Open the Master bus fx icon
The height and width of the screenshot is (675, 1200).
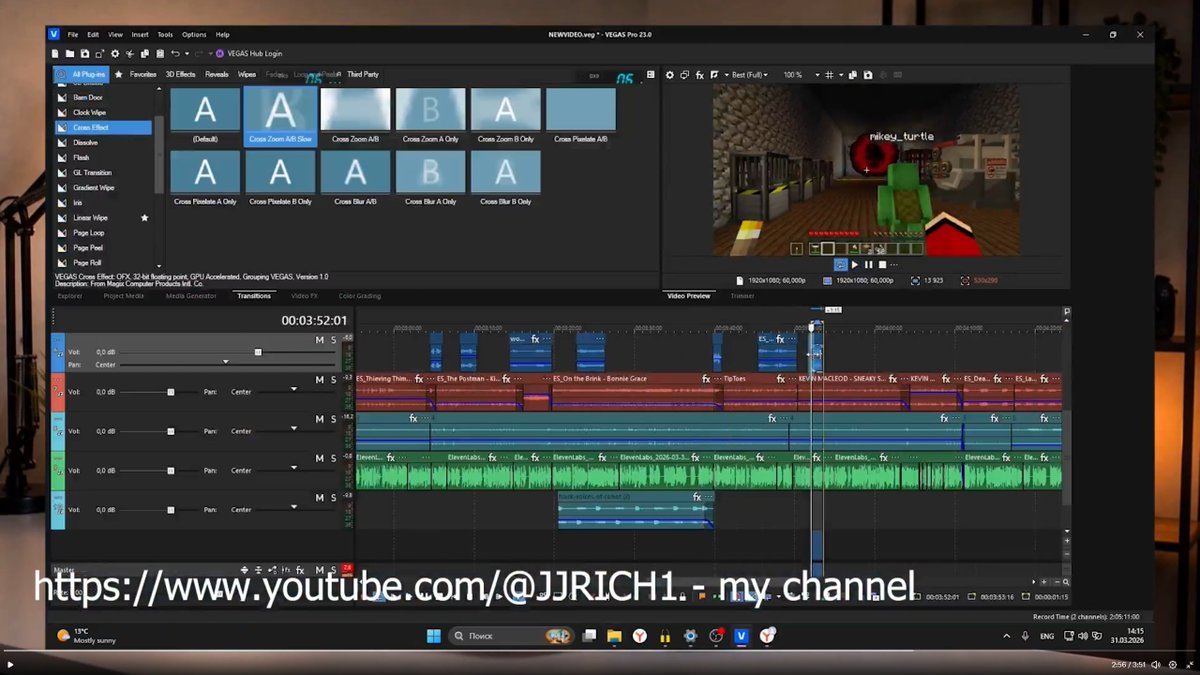[299, 570]
